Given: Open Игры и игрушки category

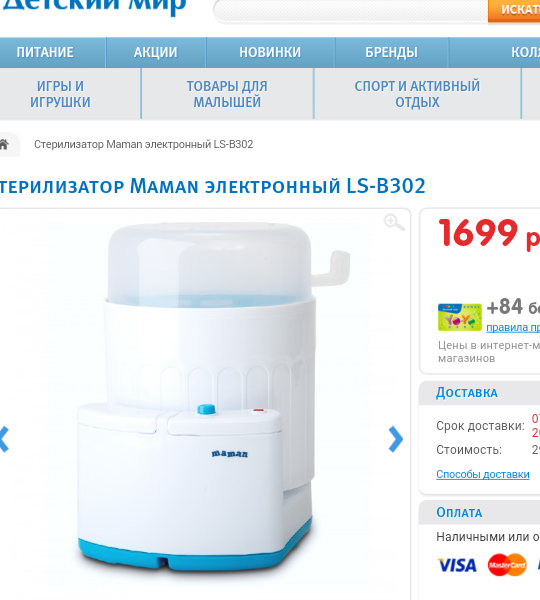Looking at the screenshot, I should click(60, 94).
